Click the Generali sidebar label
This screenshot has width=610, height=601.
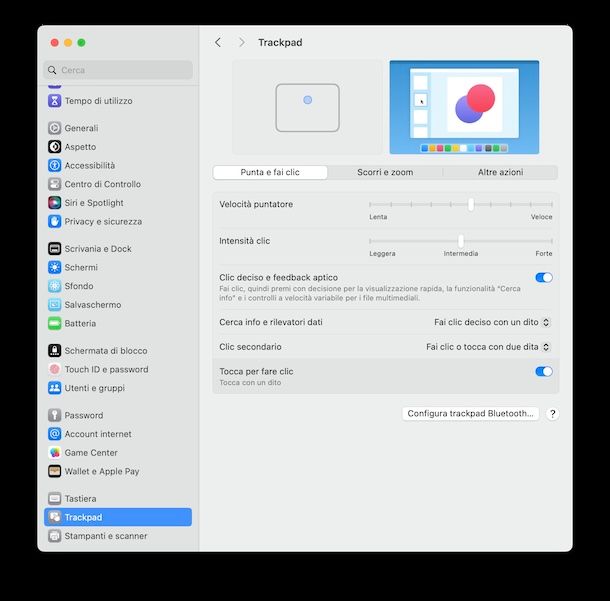pyautogui.click(x=81, y=128)
